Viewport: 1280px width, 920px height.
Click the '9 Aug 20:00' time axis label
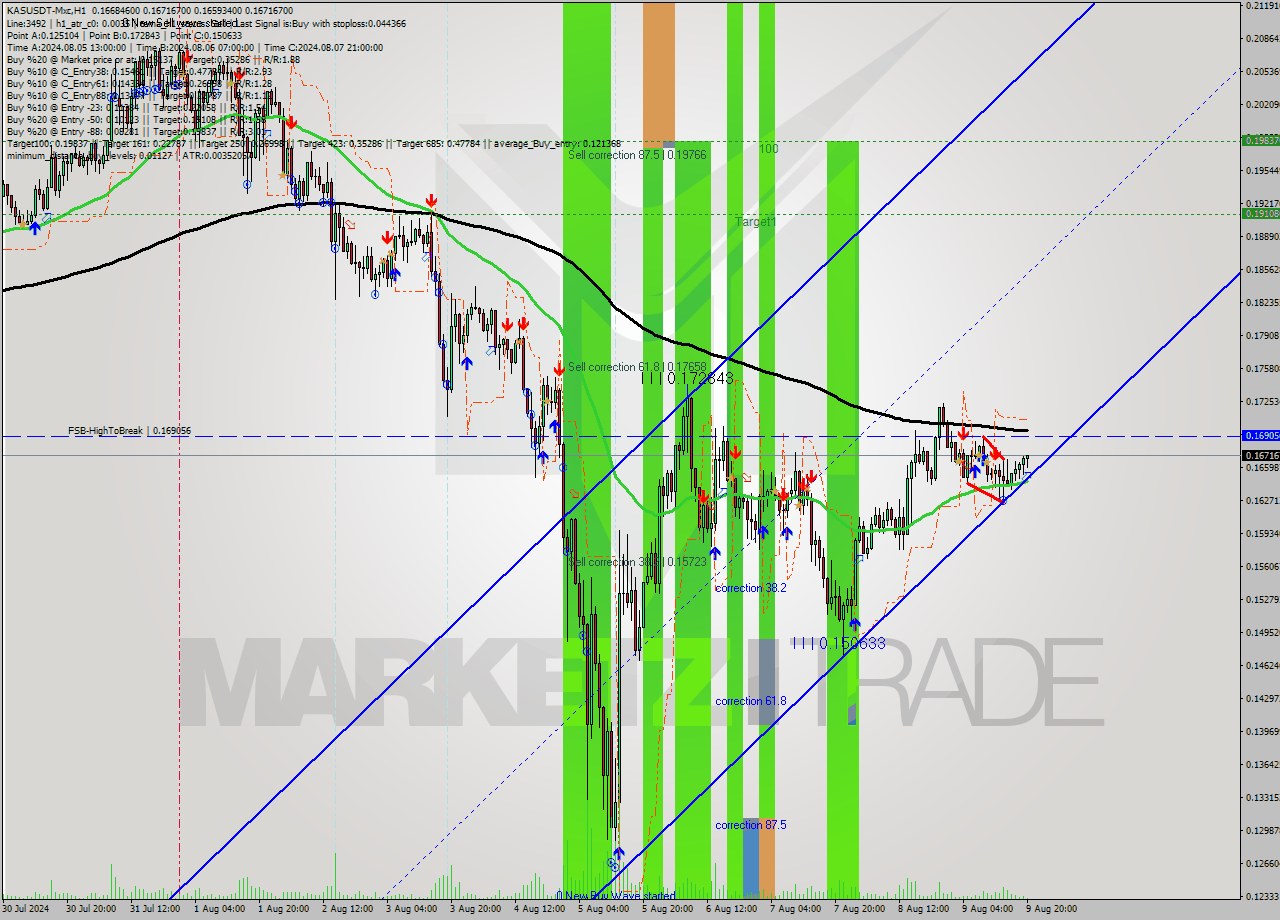(x=1051, y=909)
